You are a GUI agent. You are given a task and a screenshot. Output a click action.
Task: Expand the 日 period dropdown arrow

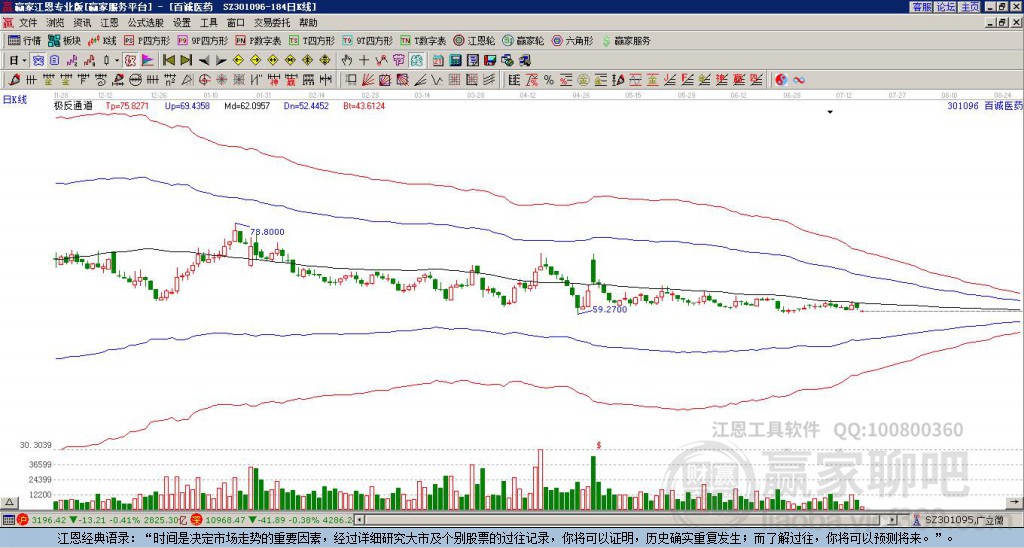pos(24,61)
